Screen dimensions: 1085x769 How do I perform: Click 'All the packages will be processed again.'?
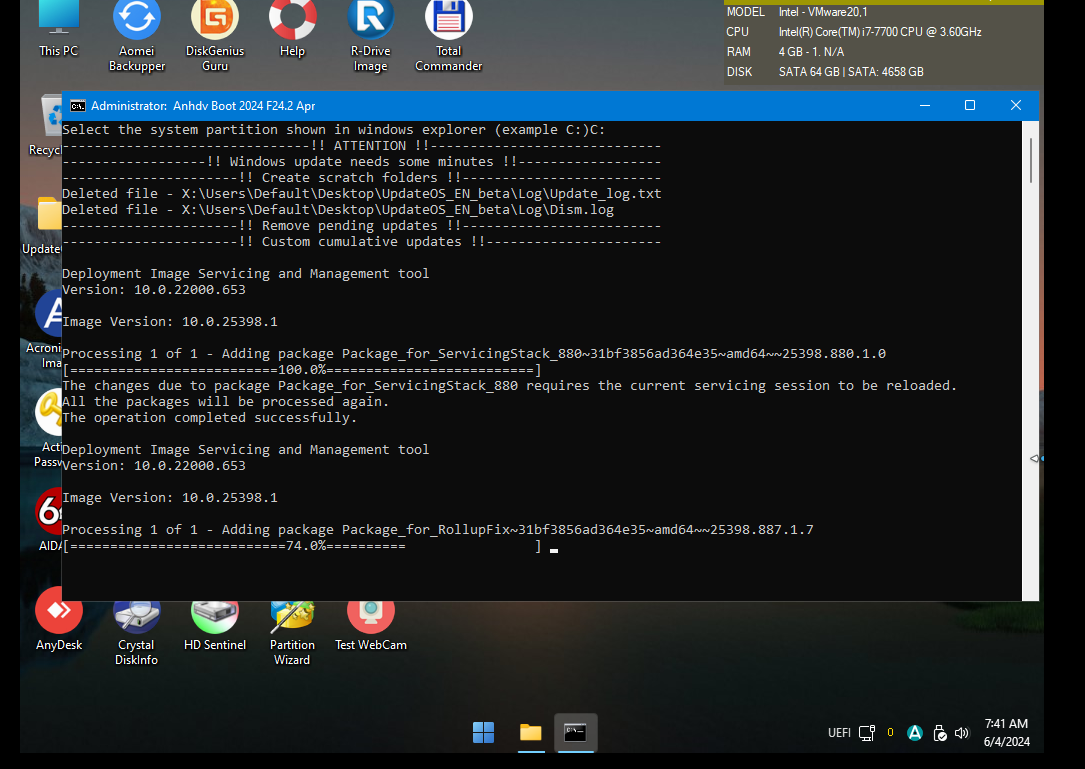tap(226, 402)
